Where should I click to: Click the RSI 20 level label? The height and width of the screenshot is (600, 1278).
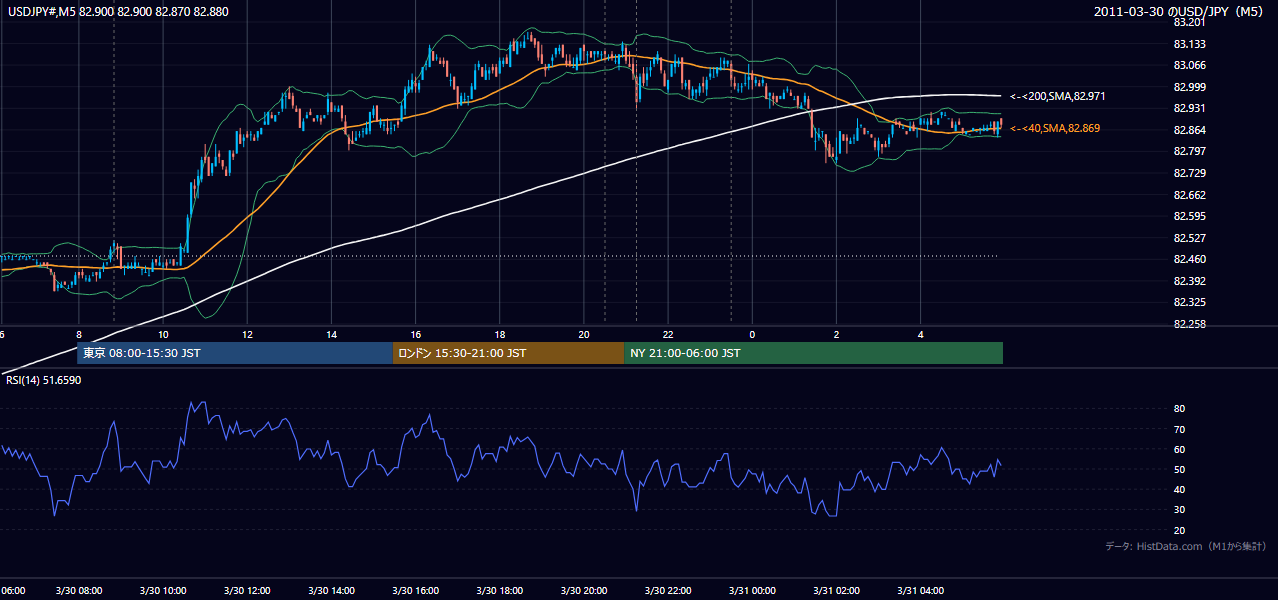[x=1179, y=530]
